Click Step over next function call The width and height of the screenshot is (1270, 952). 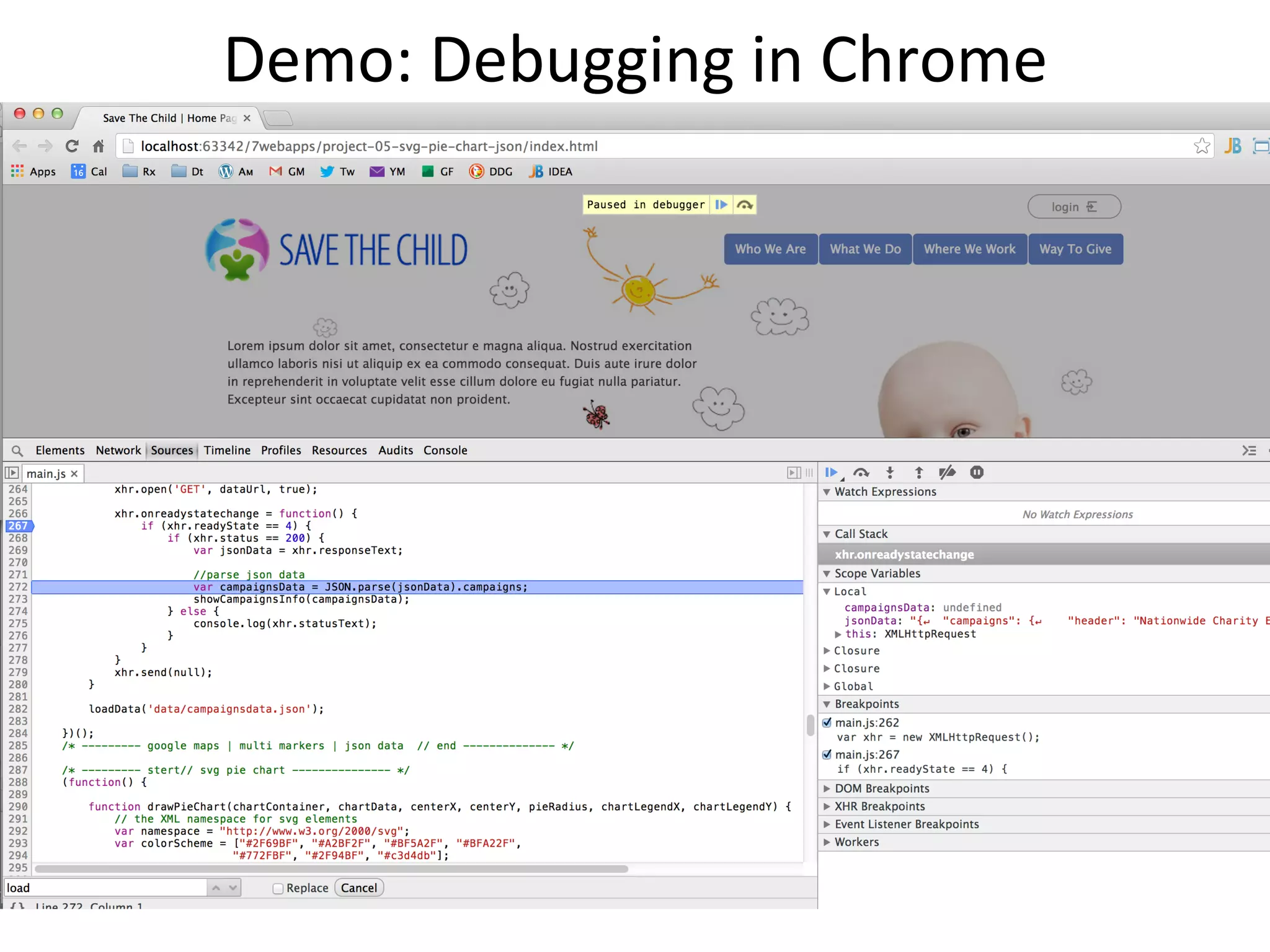pos(861,473)
